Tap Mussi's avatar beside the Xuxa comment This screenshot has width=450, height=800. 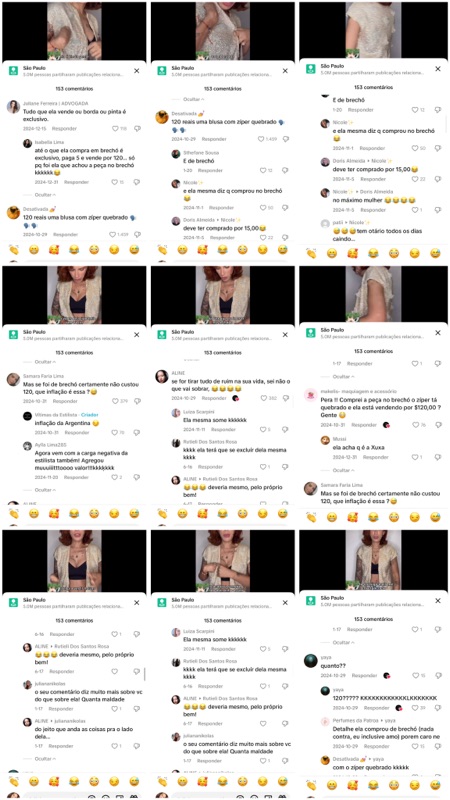[x=325, y=440]
